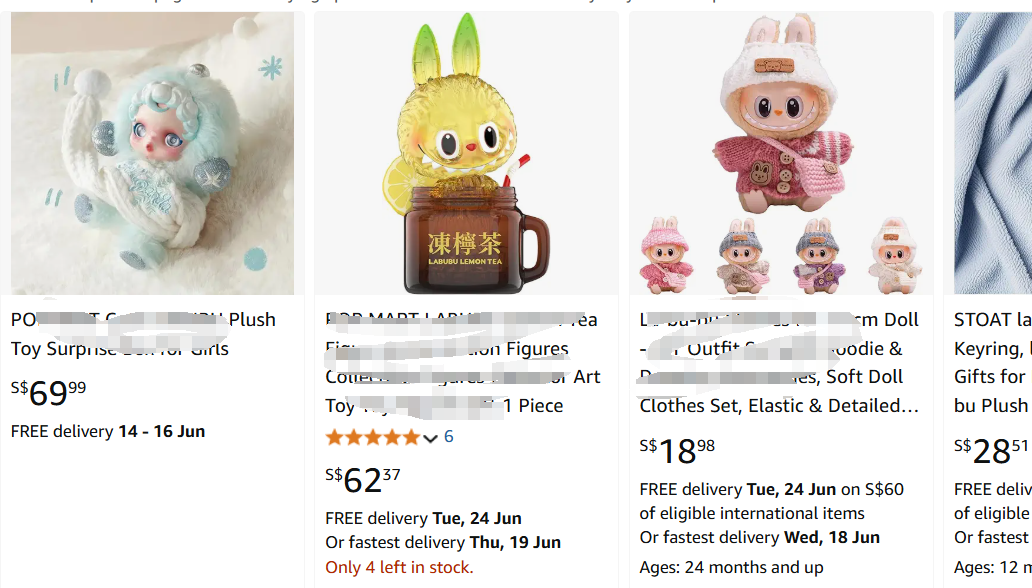Open the 6 customer ratings link
The width and height of the screenshot is (1032, 588).
coord(449,437)
